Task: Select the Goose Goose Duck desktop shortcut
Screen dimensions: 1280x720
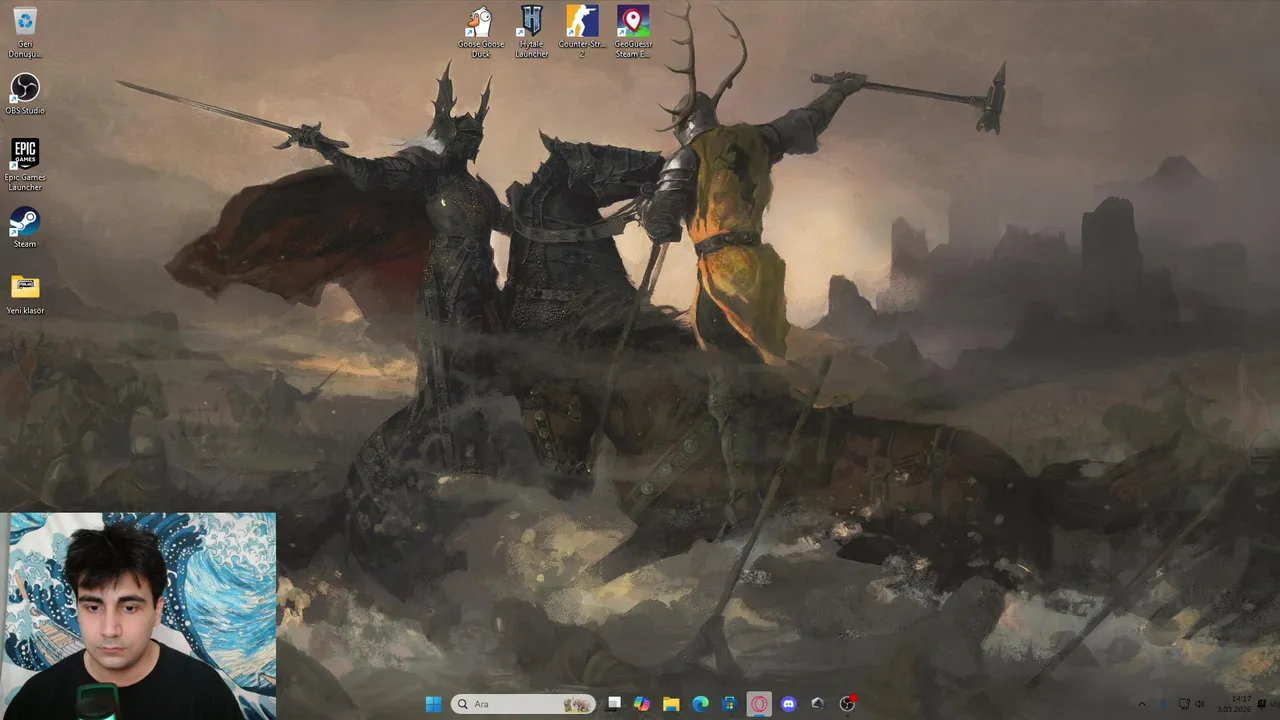Action: click(481, 32)
